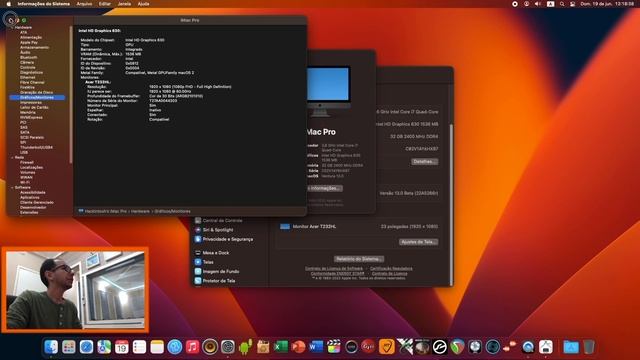This screenshot has height=360, width=640.
Task: Select Impressoras in hardware list
Action: coord(31,102)
